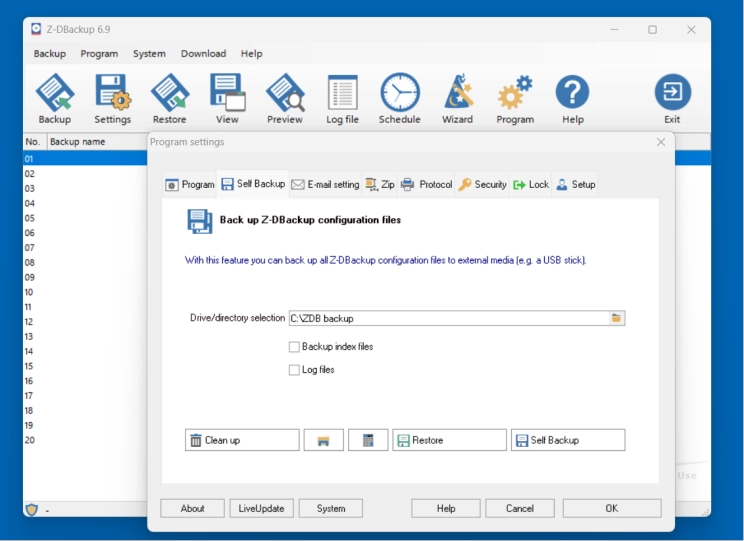Open the Security tab

pos(482,185)
